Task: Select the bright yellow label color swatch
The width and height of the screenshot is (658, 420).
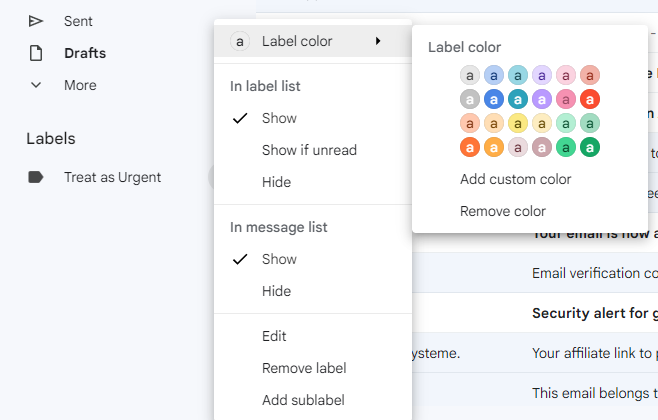Action: (x=518, y=123)
